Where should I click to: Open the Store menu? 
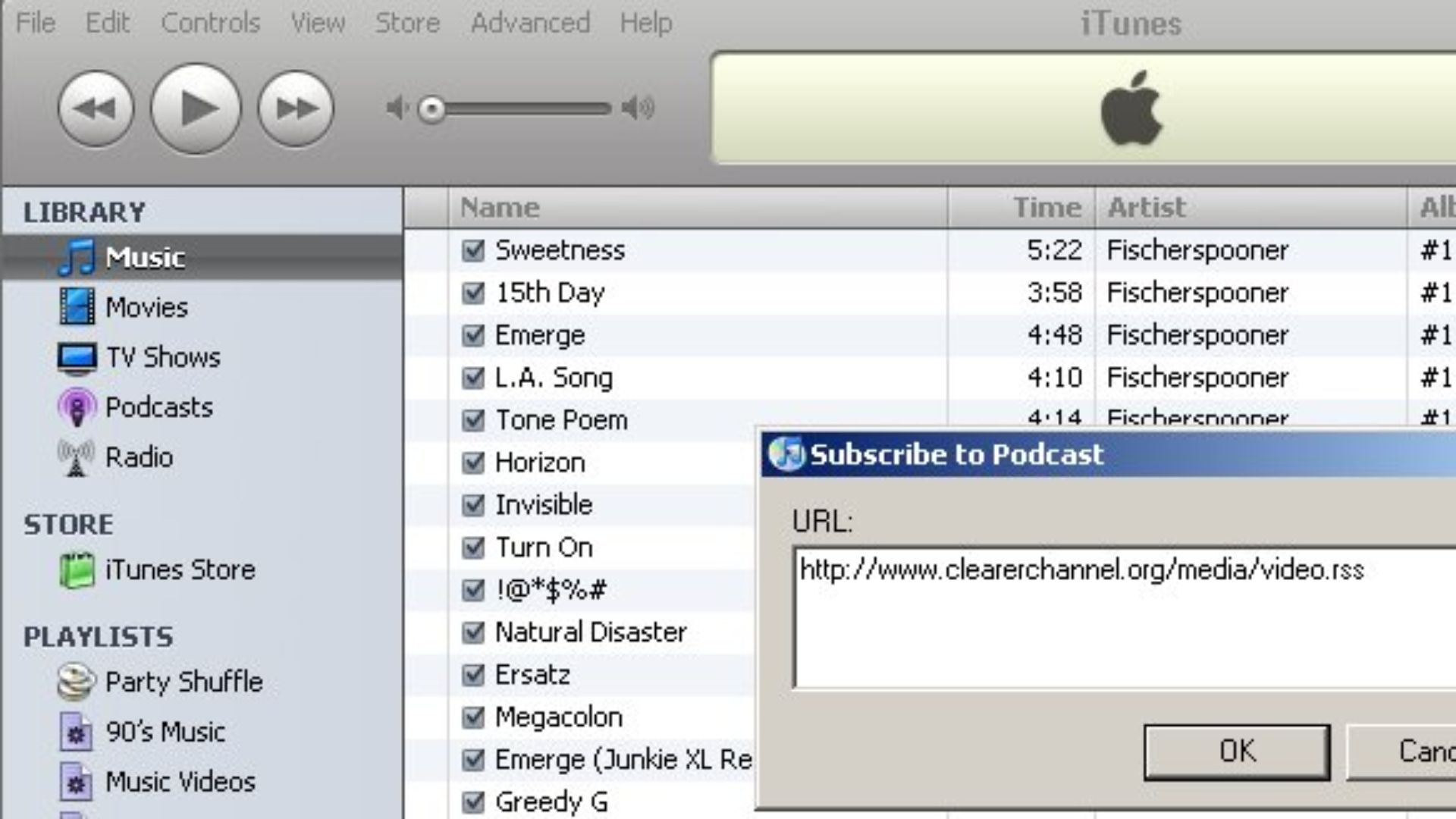pos(407,22)
